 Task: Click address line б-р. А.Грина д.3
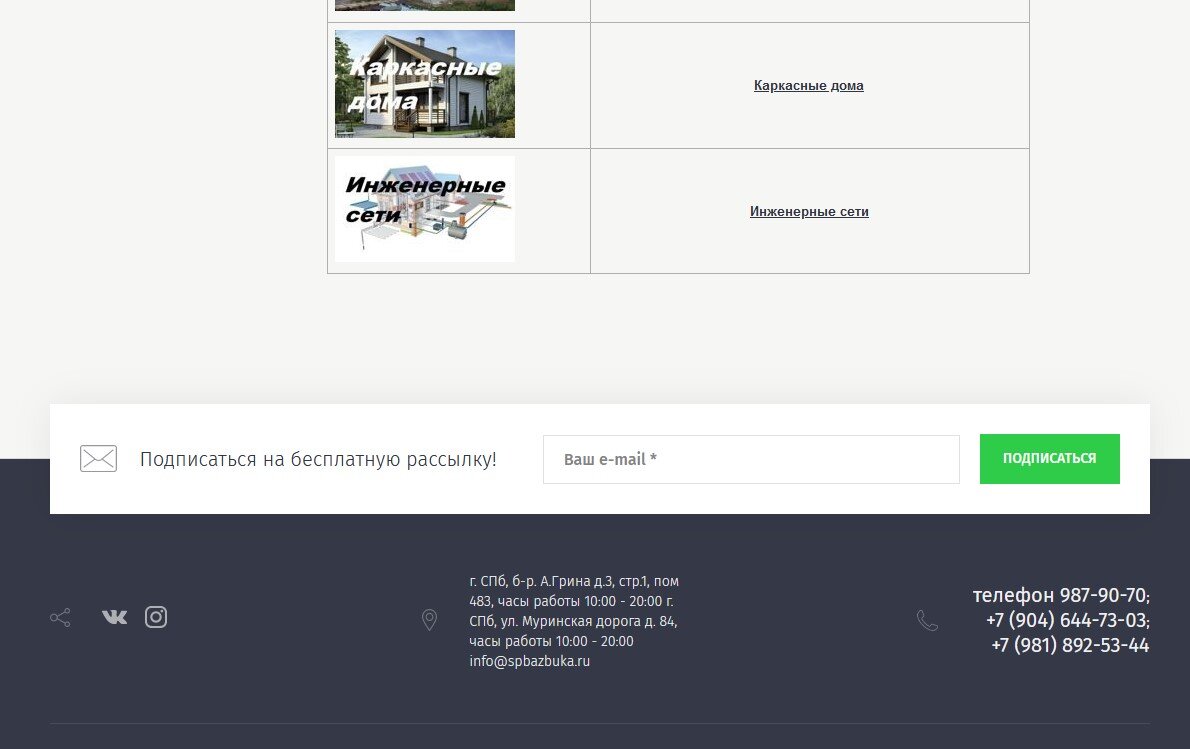[x=562, y=581]
